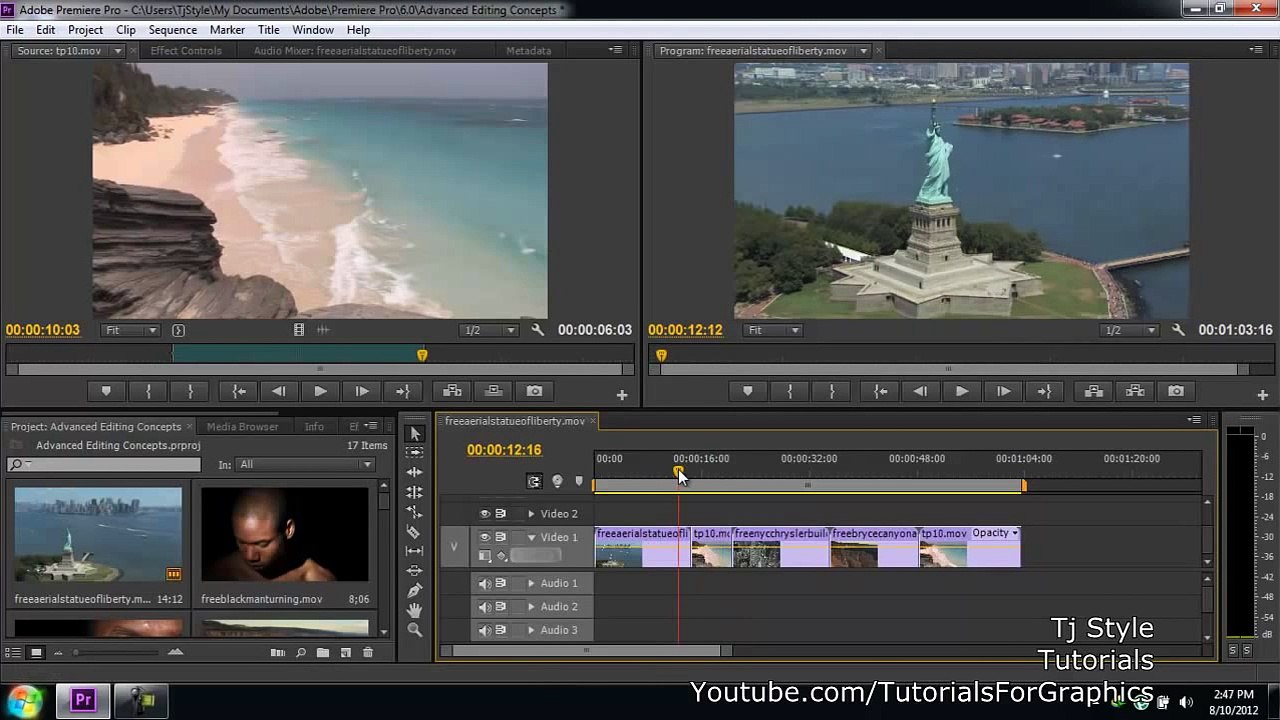This screenshot has height=720, width=1280.
Task: Open Program monitor settings wrench
Action: coord(1178,330)
